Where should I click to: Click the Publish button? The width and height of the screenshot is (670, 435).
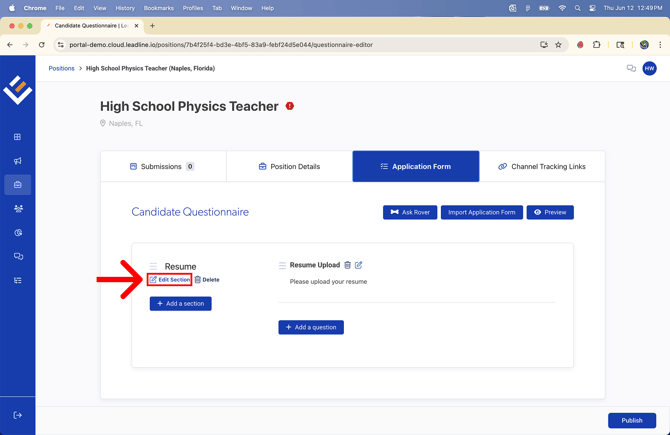pyautogui.click(x=631, y=420)
